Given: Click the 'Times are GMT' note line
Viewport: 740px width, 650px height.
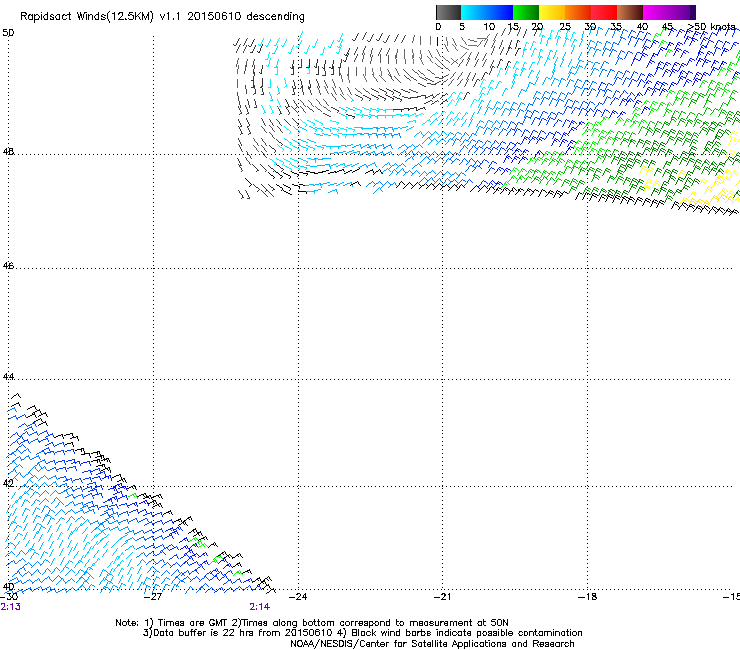Looking at the screenshot, I should pos(312,623).
